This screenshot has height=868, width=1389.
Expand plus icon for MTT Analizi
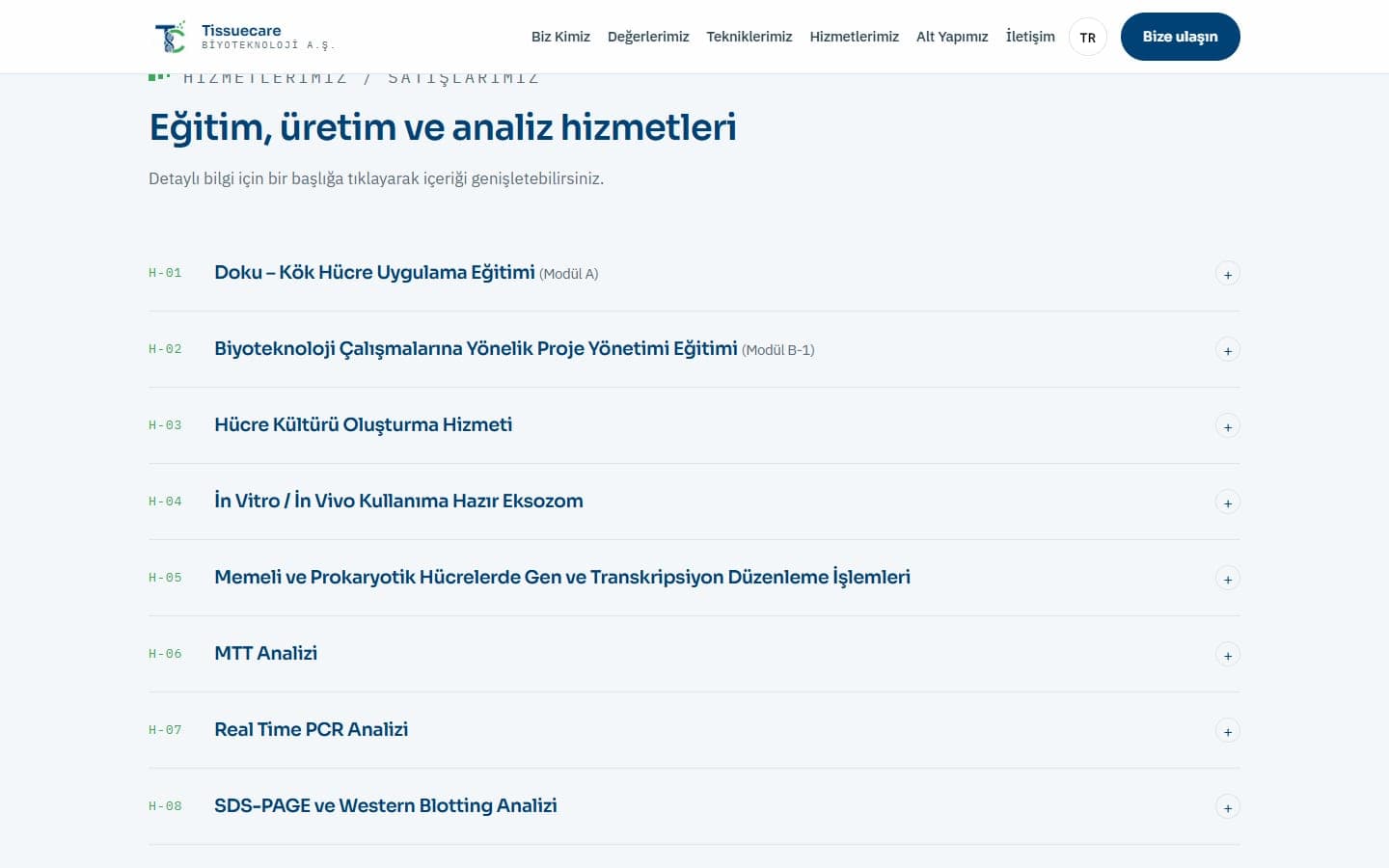point(1227,655)
